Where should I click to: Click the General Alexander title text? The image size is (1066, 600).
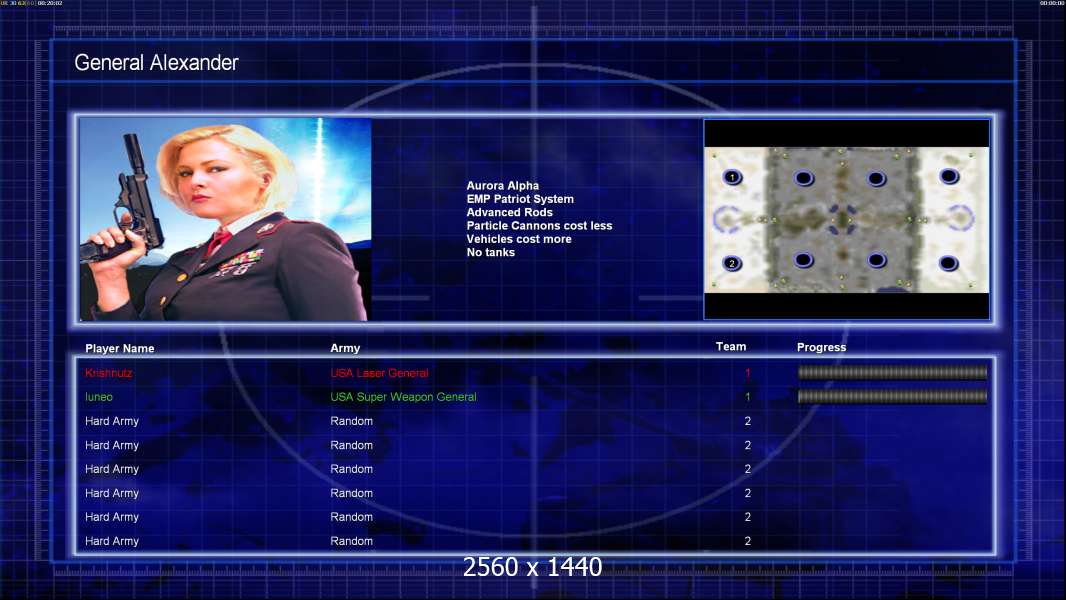(156, 63)
